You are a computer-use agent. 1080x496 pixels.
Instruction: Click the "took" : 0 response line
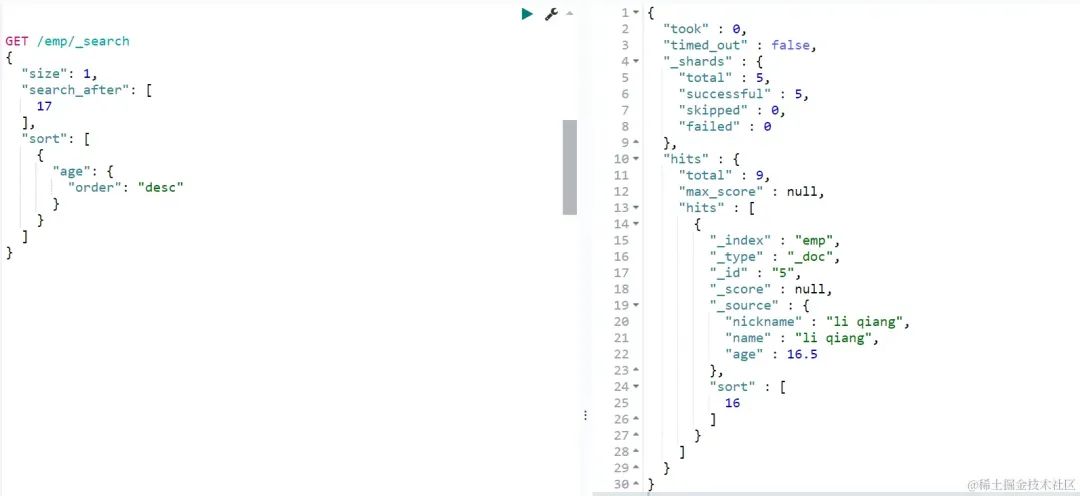pos(705,29)
